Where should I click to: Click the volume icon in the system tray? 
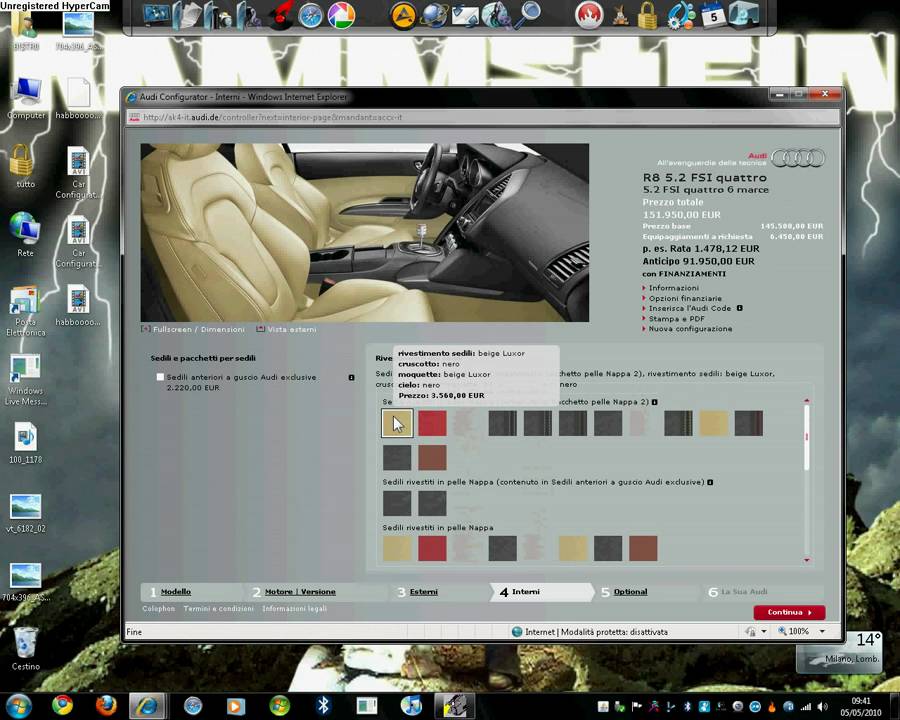point(822,707)
